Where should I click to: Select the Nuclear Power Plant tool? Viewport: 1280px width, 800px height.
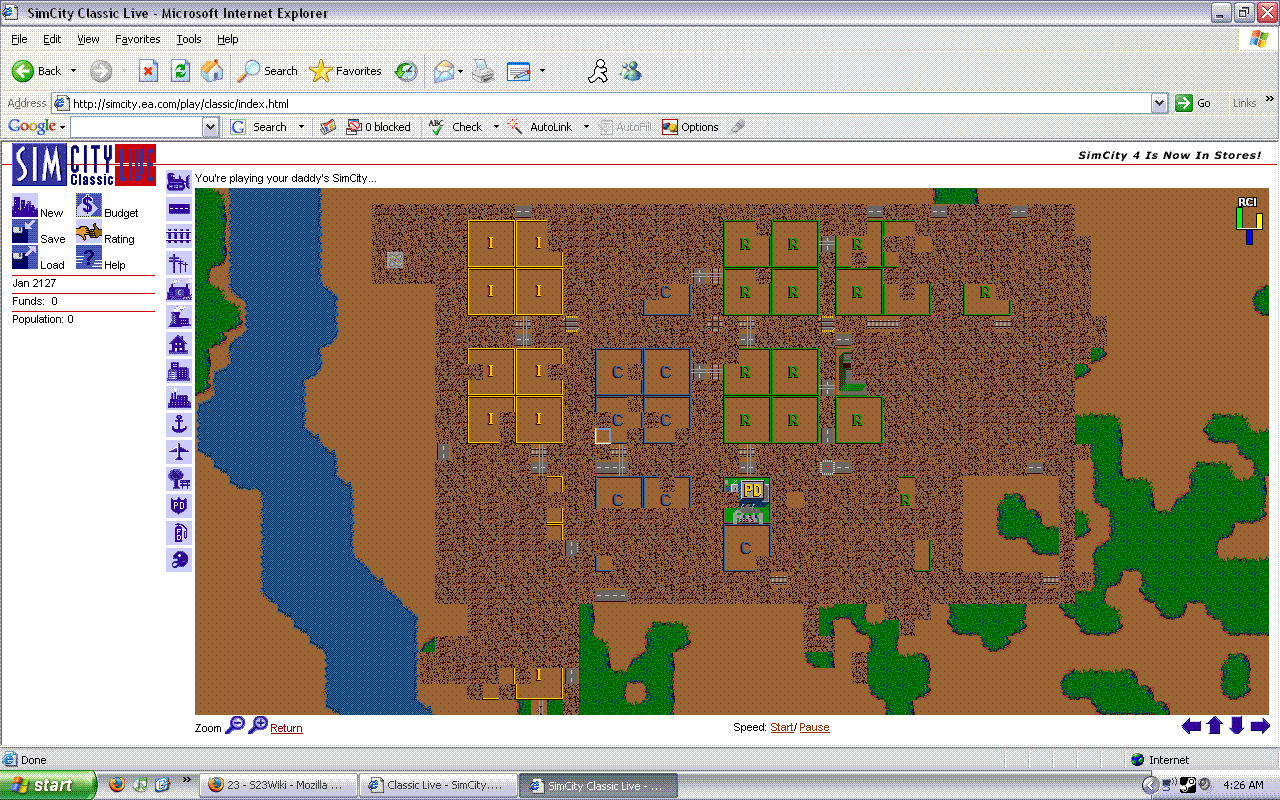click(179, 317)
